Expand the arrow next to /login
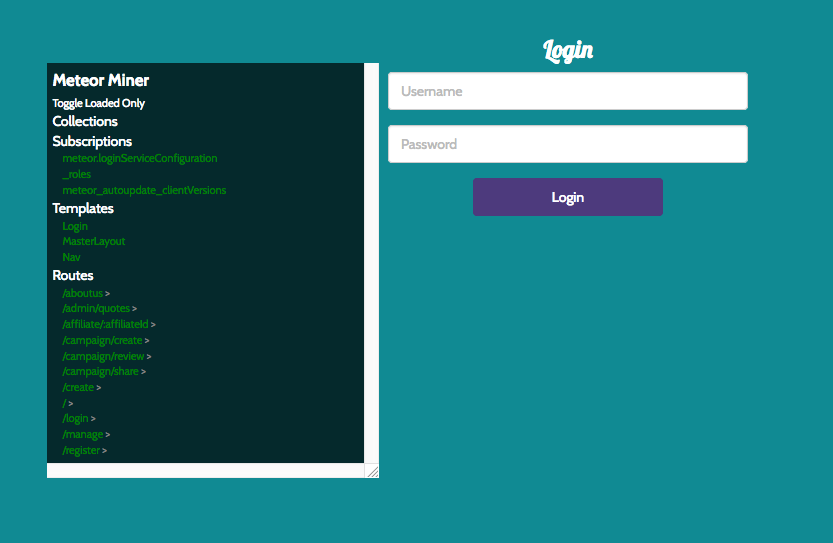 pyautogui.click(x=93, y=419)
